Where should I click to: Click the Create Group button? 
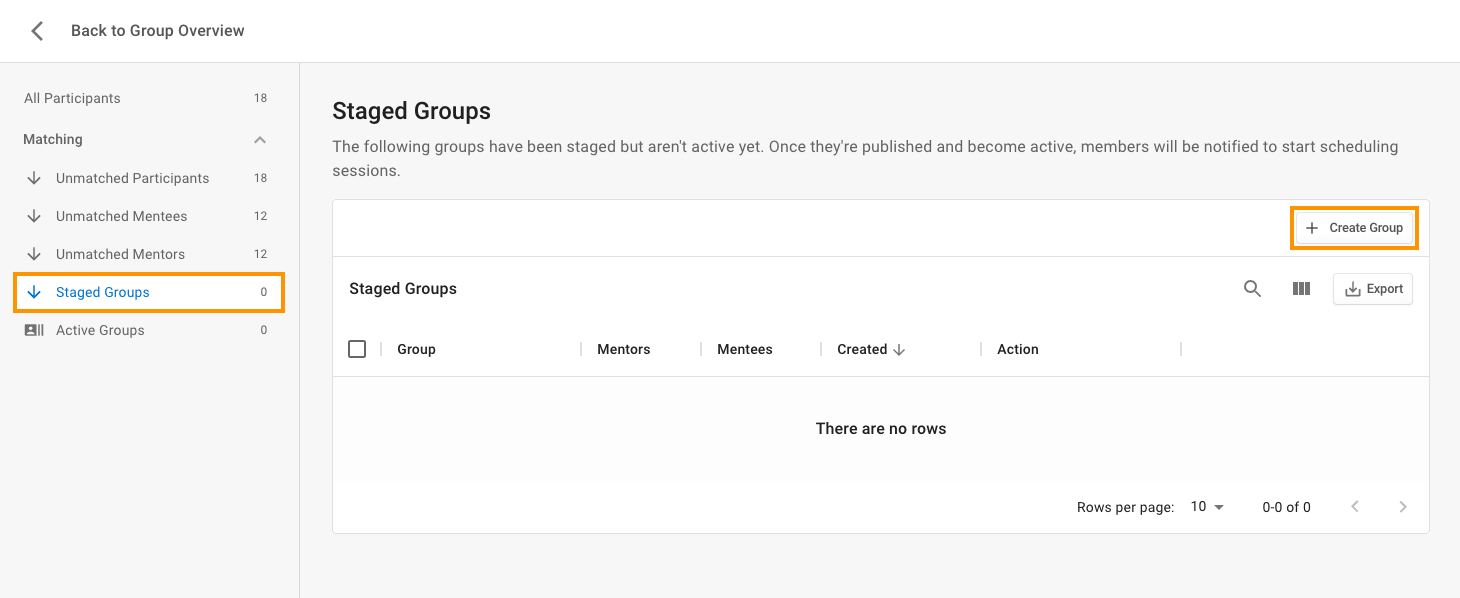1354,228
